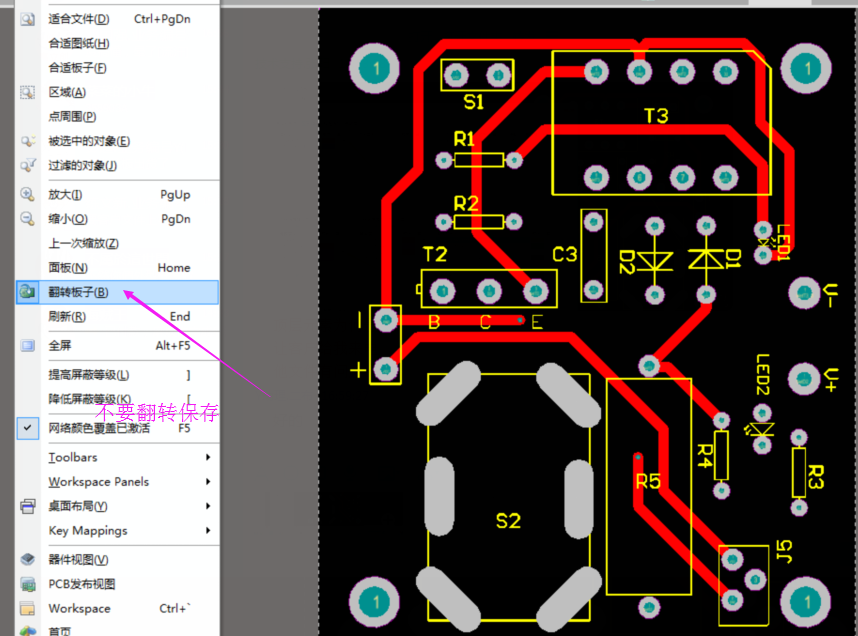This screenshot has height=636, width=858.
Task: Click the 区域 (Area) zoom icon
Action: click(28, 92)
